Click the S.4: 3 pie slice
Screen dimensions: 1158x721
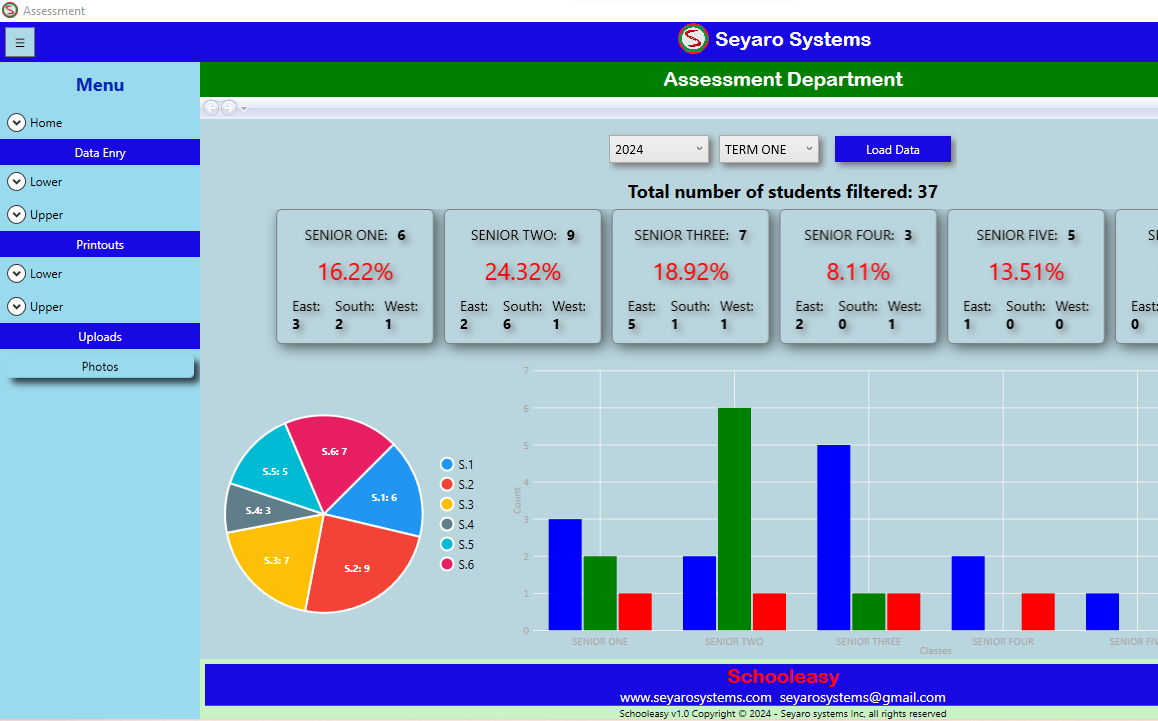(x=258, y=510)
